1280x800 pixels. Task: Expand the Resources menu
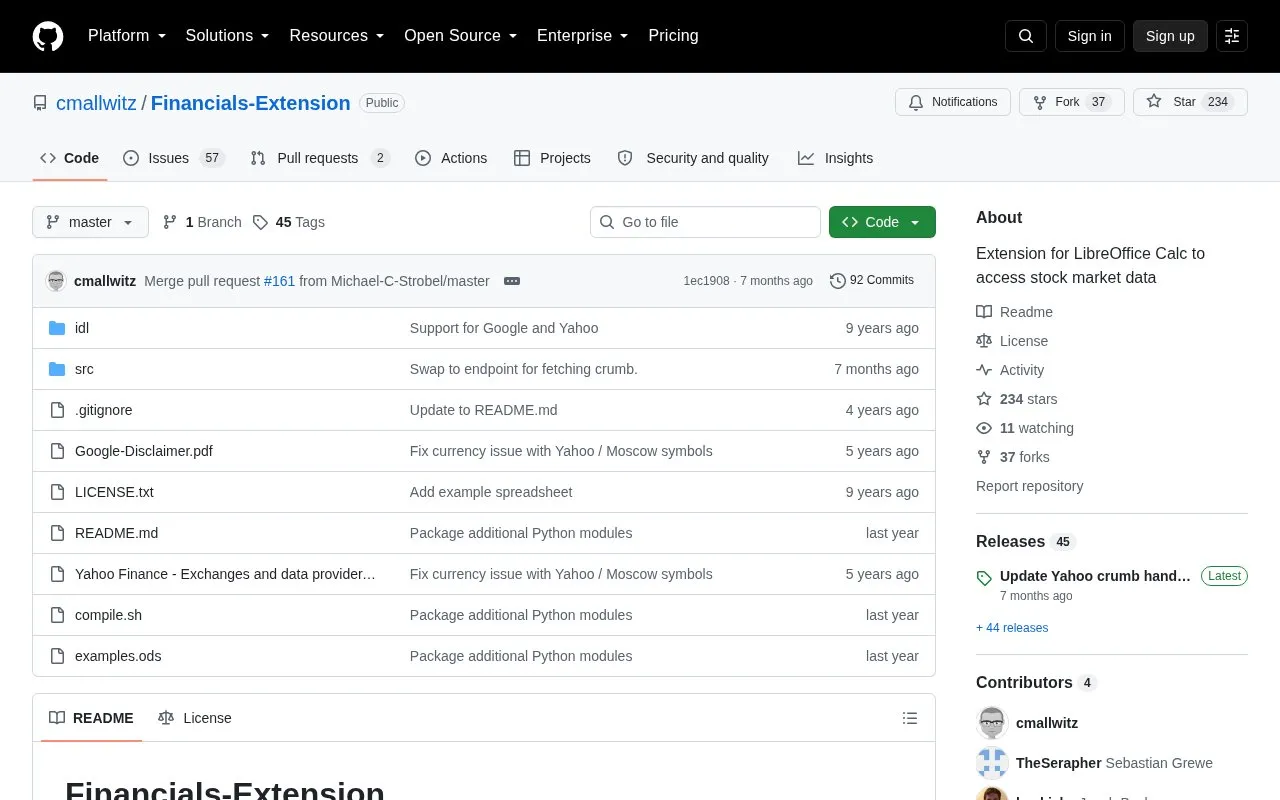tap(337, 36)
